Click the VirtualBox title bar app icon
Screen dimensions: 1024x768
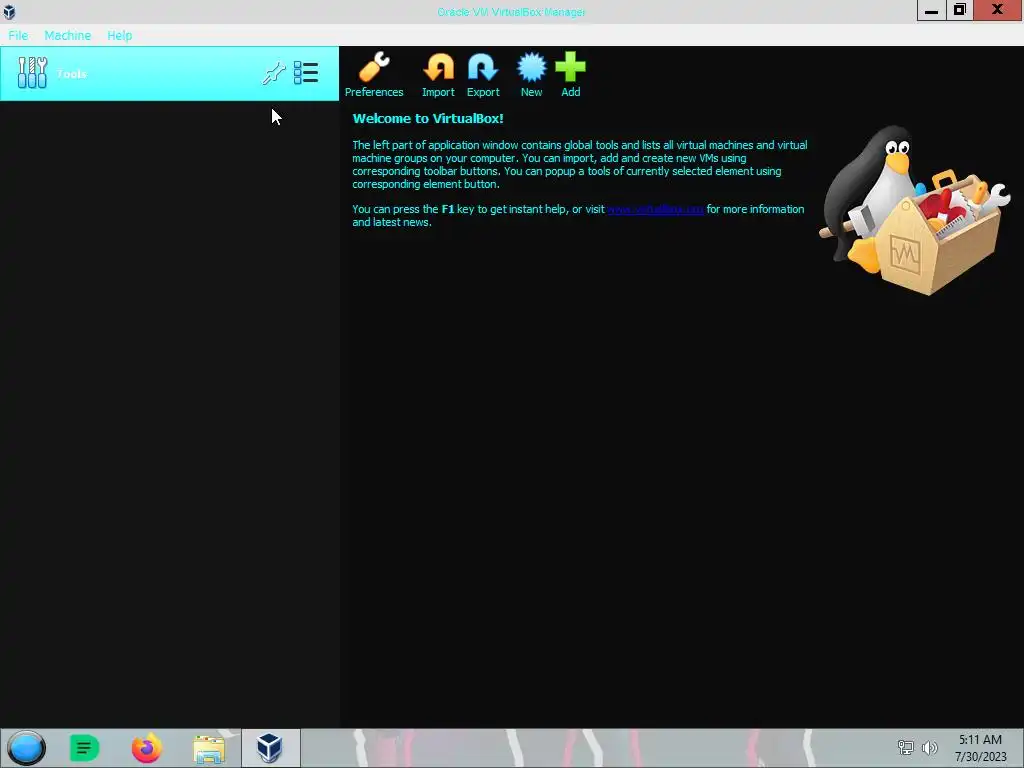9,12
